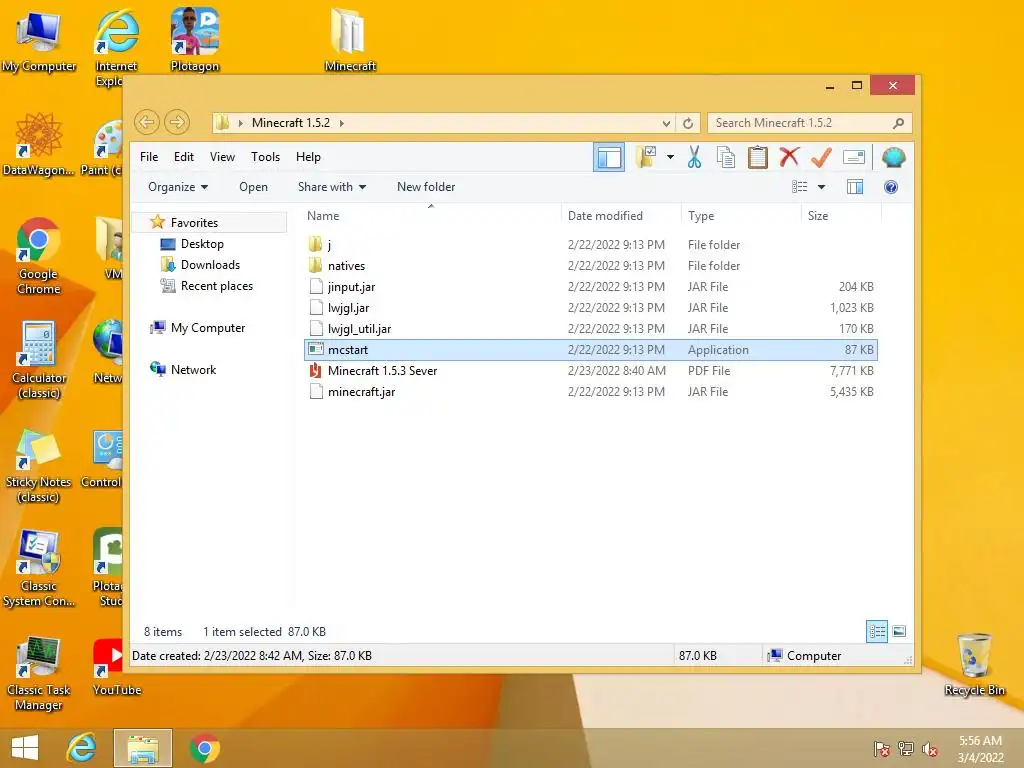Click the Refresh button in address bar
Viewport: 1024px width, 768px height.
point(688,123)
